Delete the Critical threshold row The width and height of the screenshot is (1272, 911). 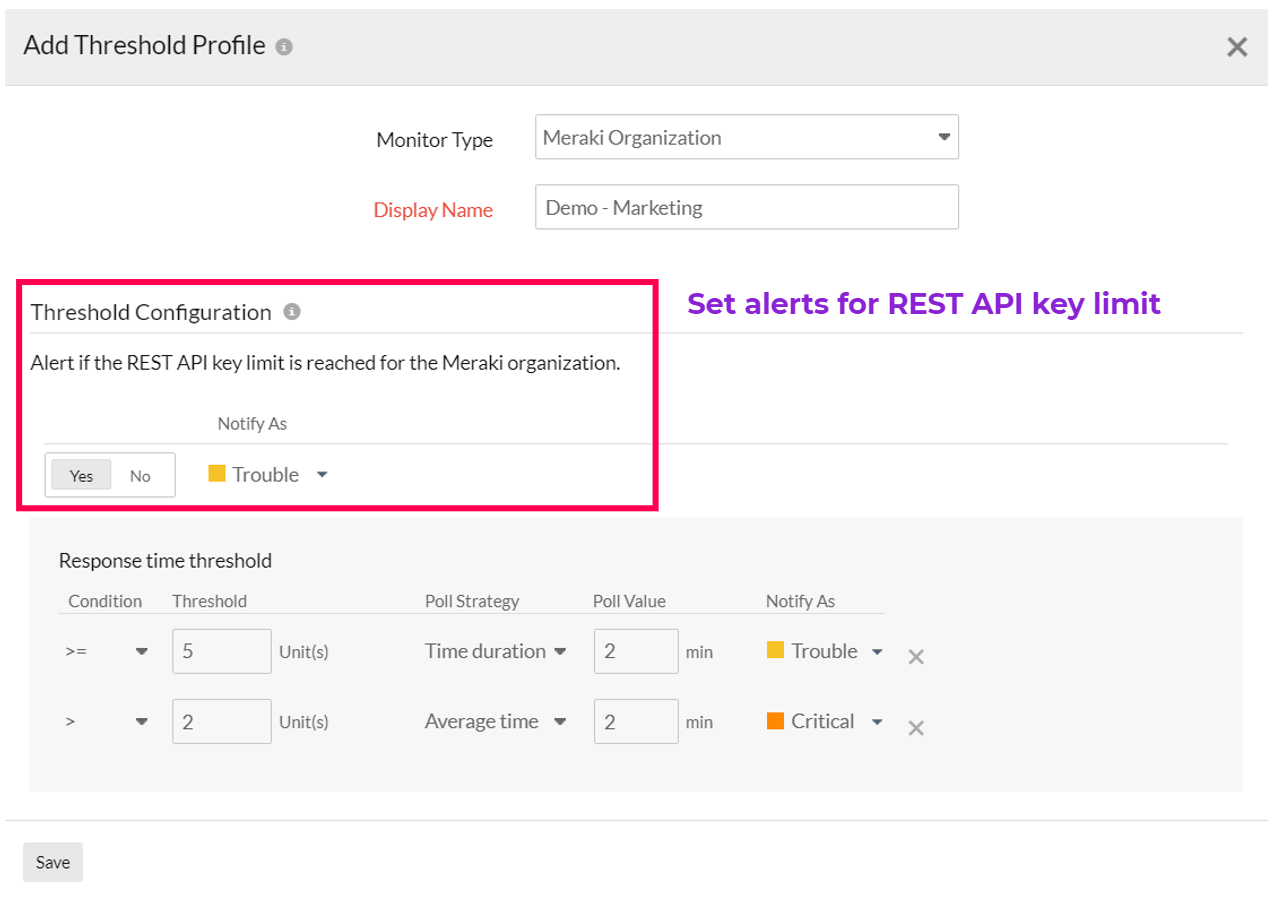(x=915, y=728)
